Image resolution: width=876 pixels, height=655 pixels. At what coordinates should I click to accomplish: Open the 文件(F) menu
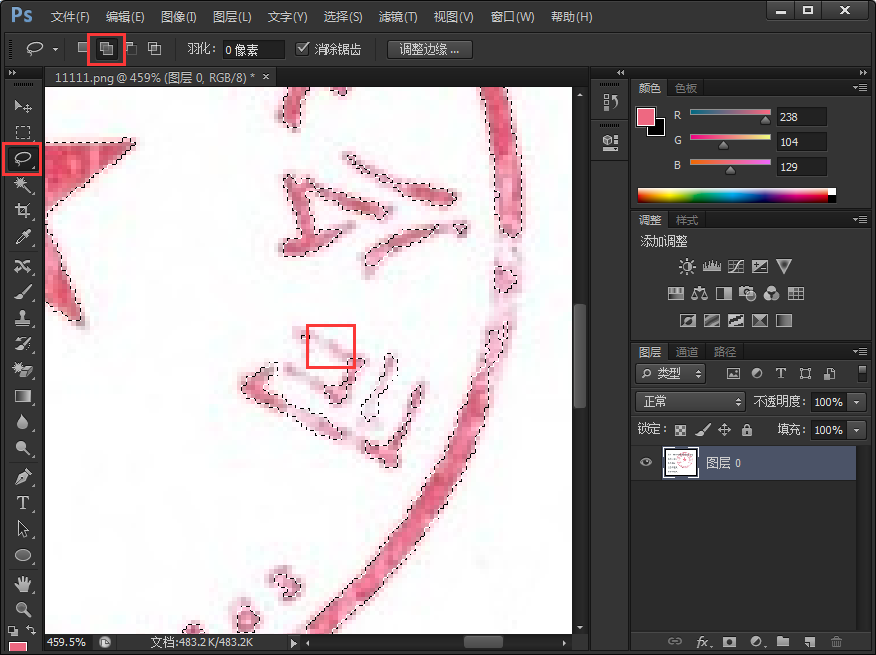point(70,17)
